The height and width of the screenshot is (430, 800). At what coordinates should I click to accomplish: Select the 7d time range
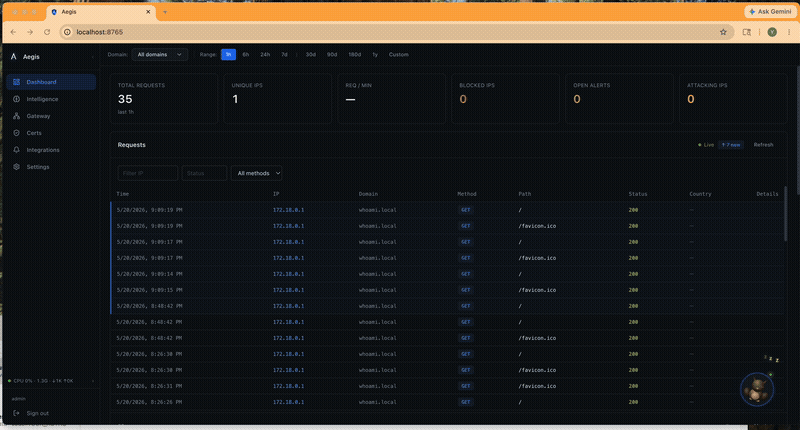pyautogui.click(x=284, y=55)
